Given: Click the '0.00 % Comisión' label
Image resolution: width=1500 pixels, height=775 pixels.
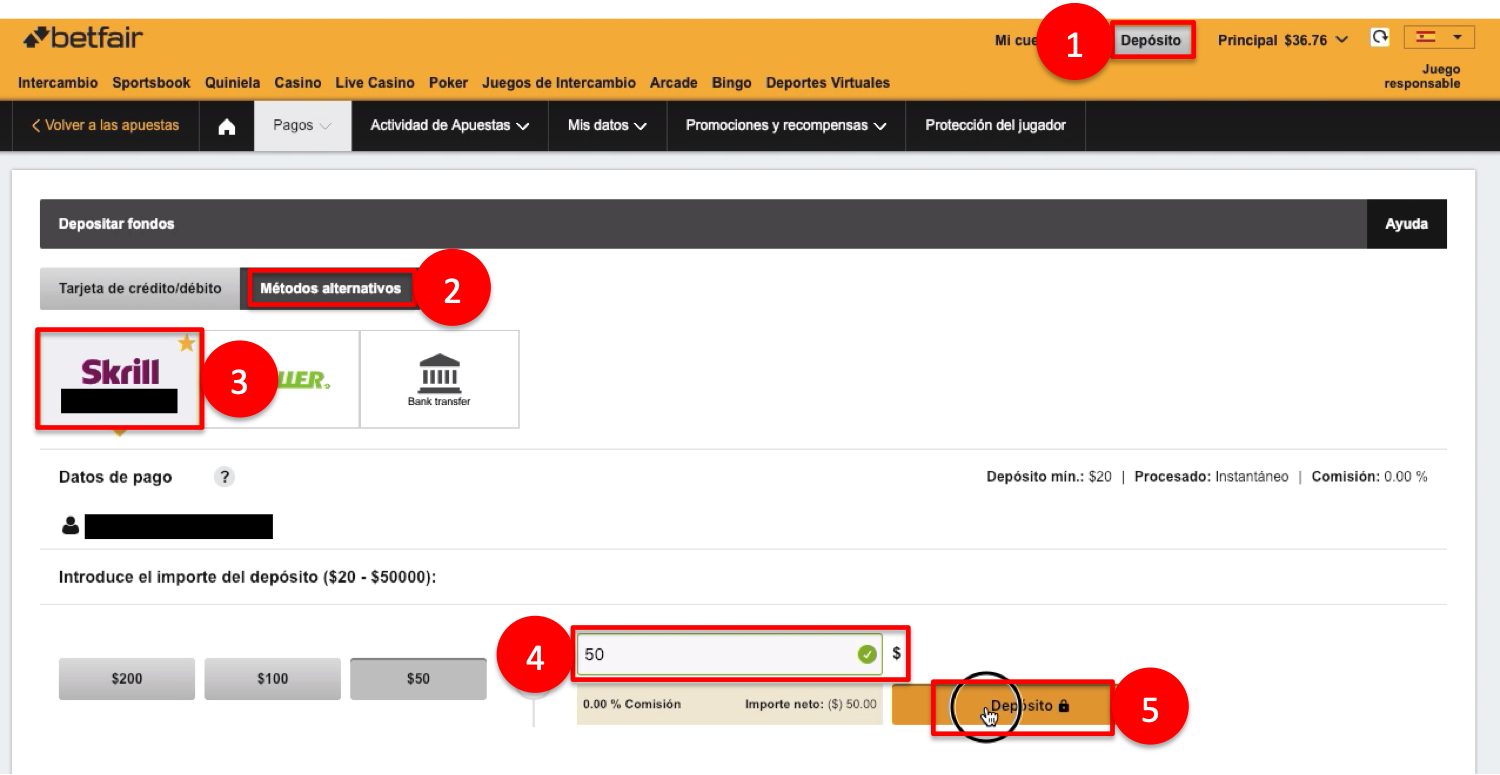Looking at the screenshot, I should (632, 704).
